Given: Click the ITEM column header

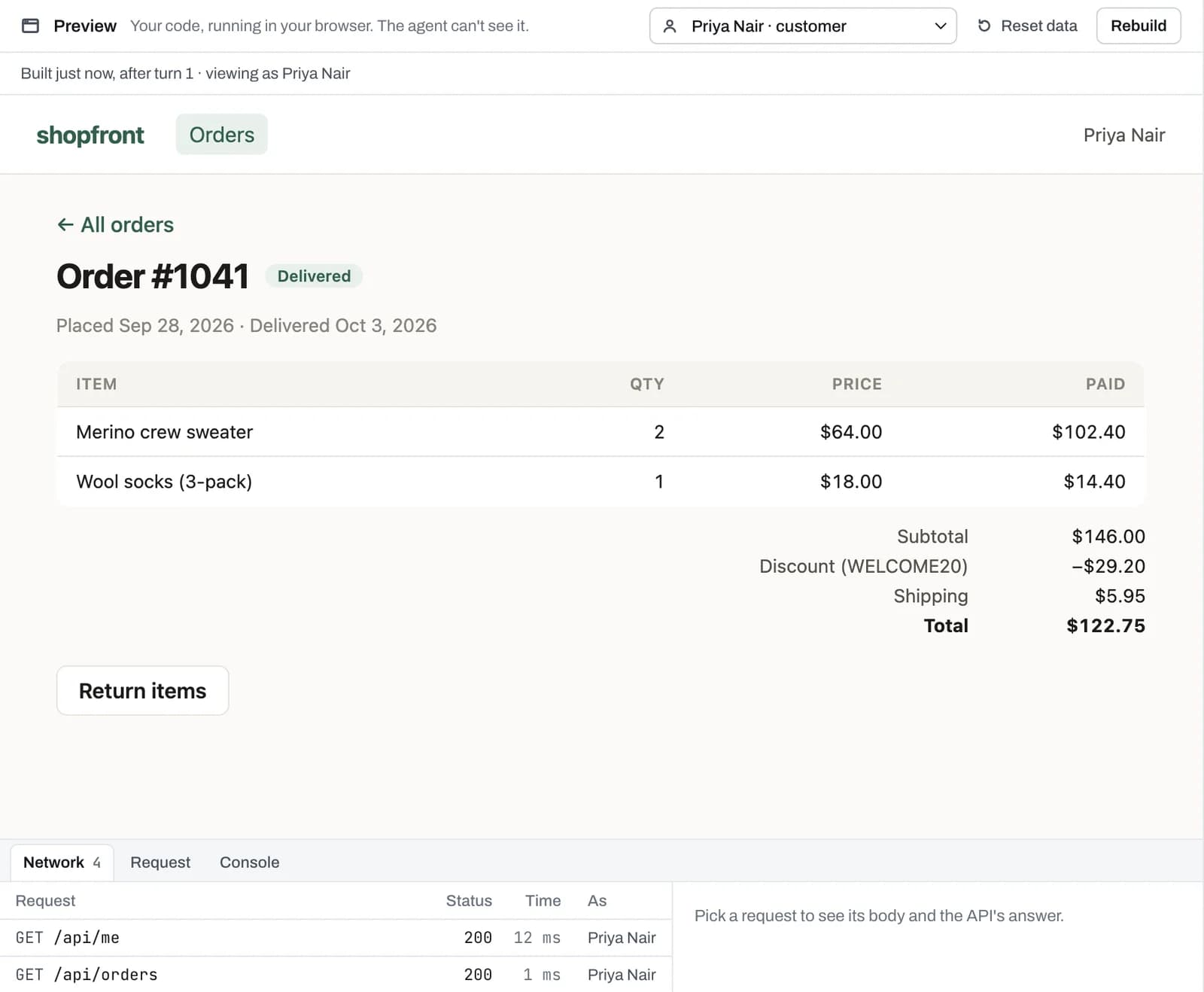Looking at the screenshot, I should pos(96,384).
